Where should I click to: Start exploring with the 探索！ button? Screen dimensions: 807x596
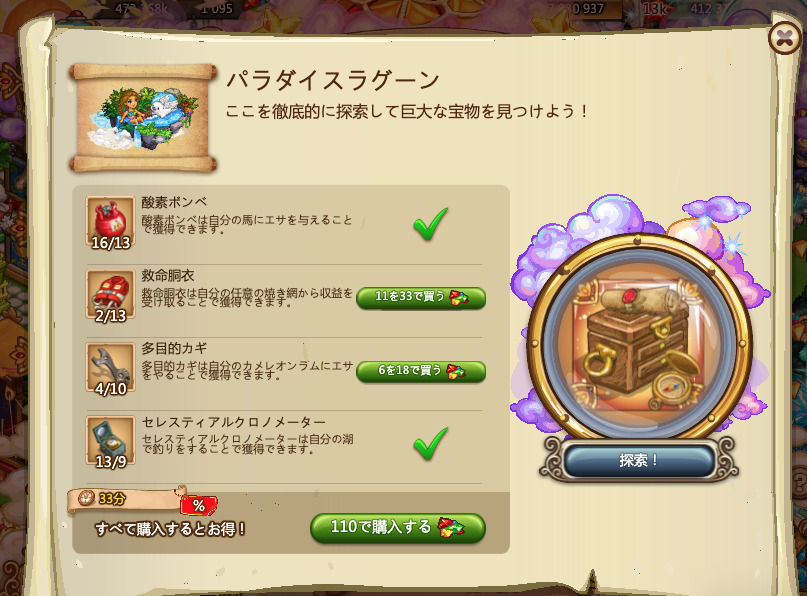tap(639, 460)
